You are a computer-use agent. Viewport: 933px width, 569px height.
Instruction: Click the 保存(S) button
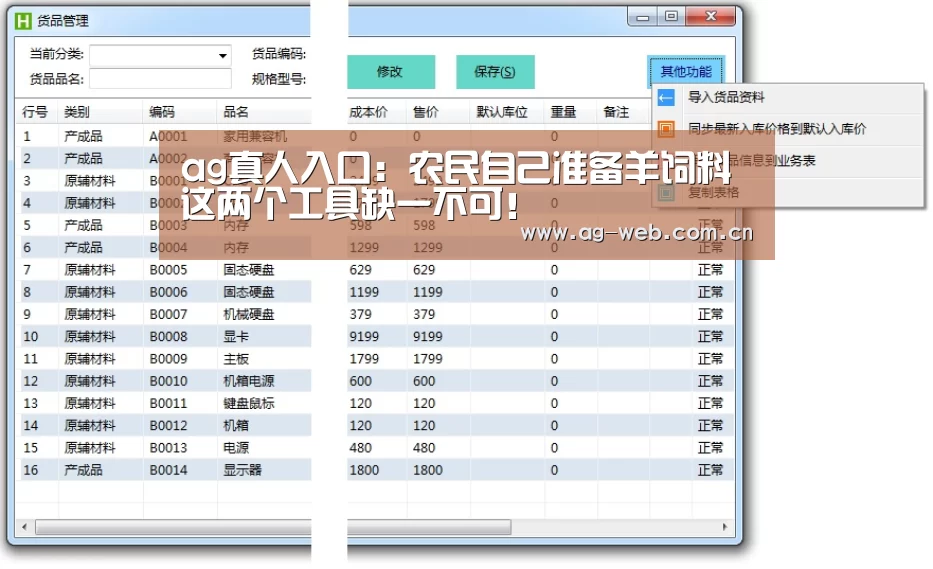(495, 72)
